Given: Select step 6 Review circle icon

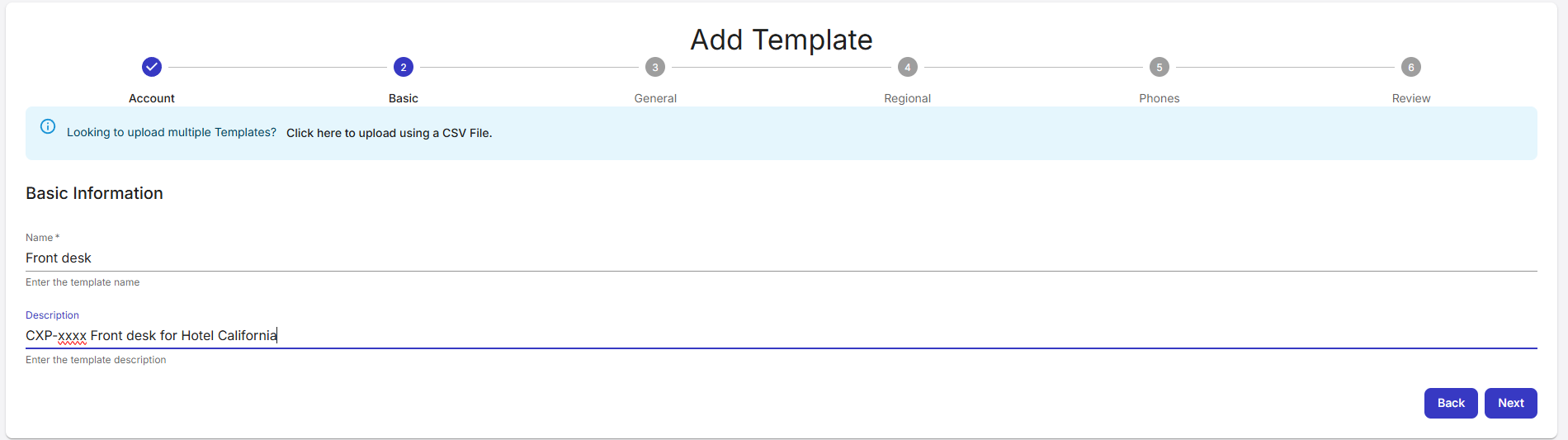Looking at the screenshot, I should click(x=1411, y=67).
